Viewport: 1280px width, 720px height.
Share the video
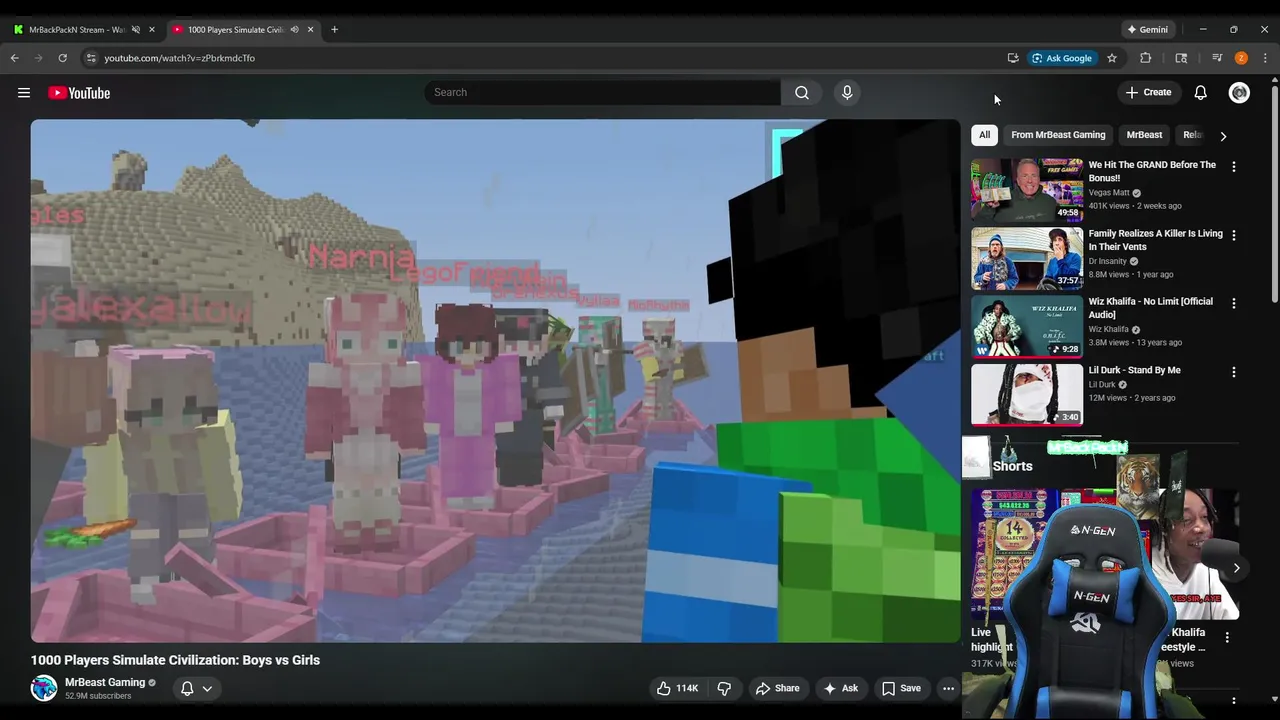777,688
